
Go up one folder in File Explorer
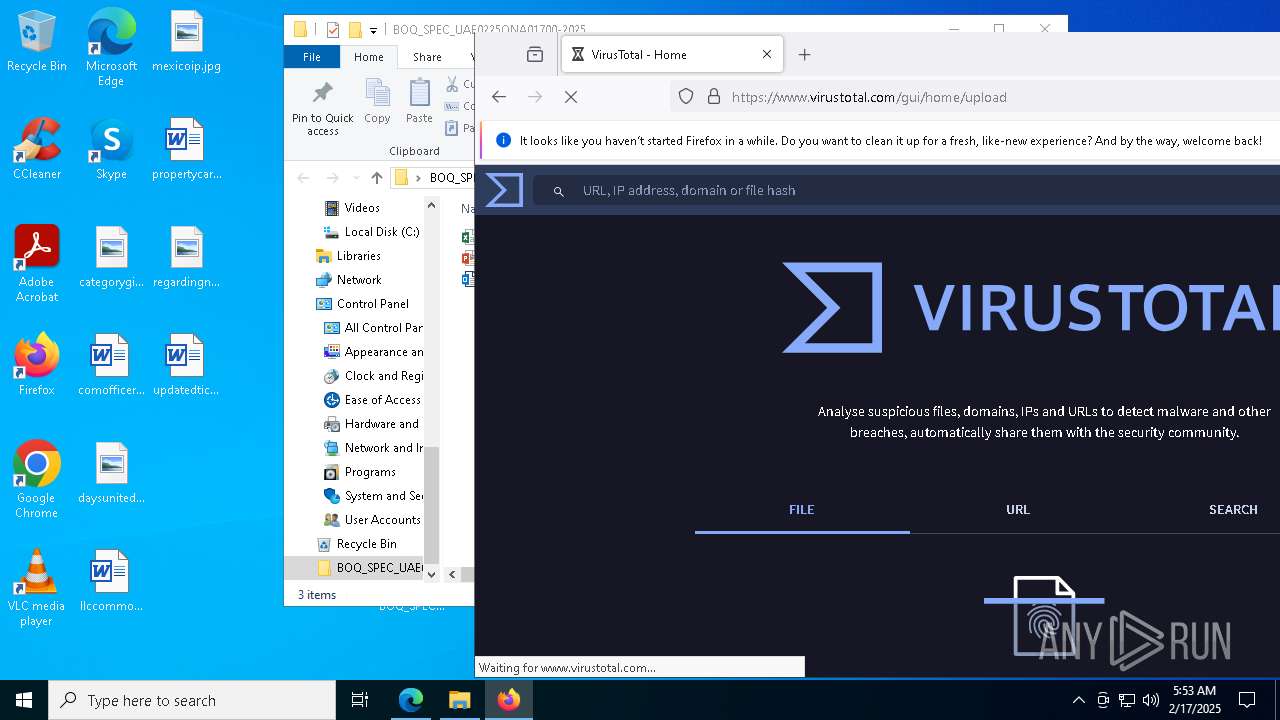[x=376, y=178]
